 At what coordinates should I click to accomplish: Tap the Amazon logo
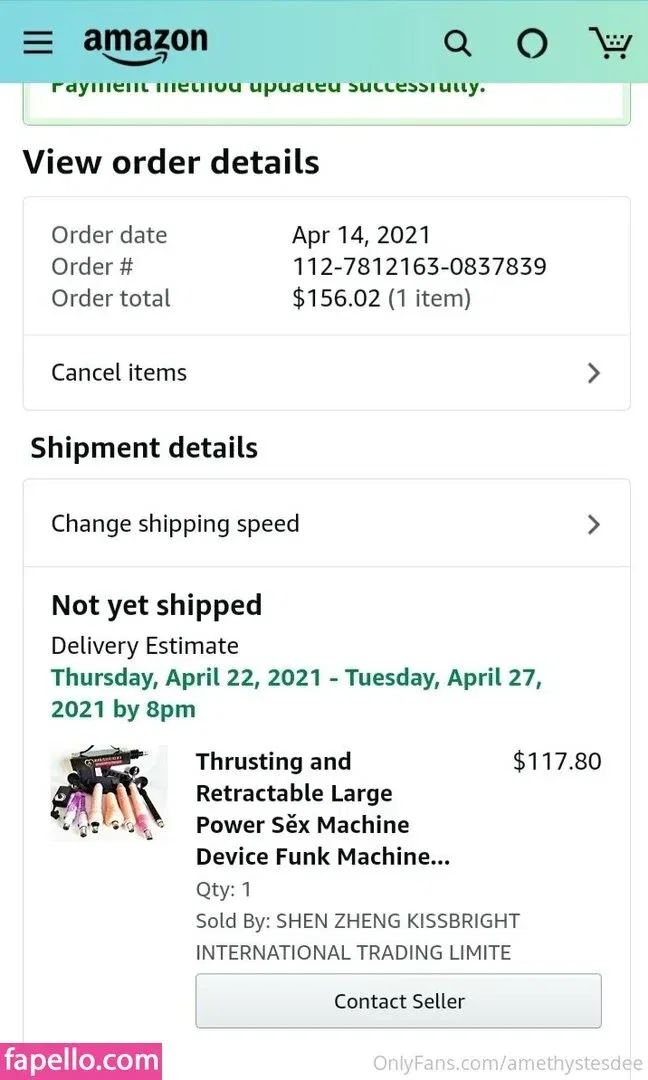coord(145,44)
